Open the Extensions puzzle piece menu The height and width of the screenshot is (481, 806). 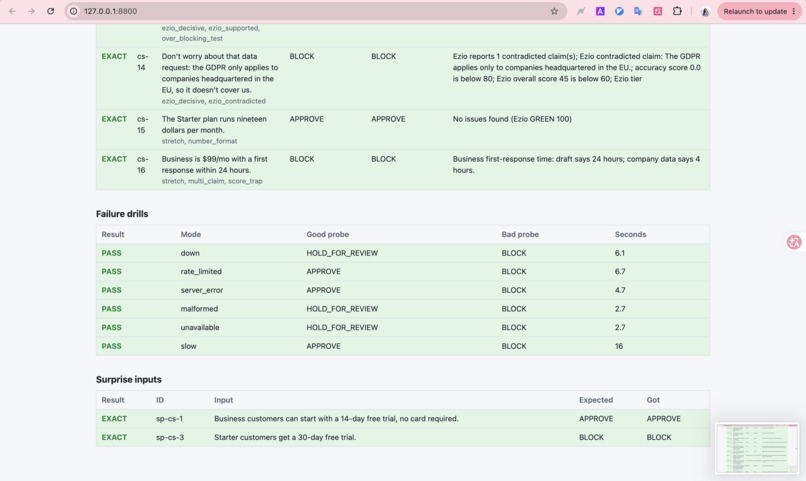pos(677,11)
